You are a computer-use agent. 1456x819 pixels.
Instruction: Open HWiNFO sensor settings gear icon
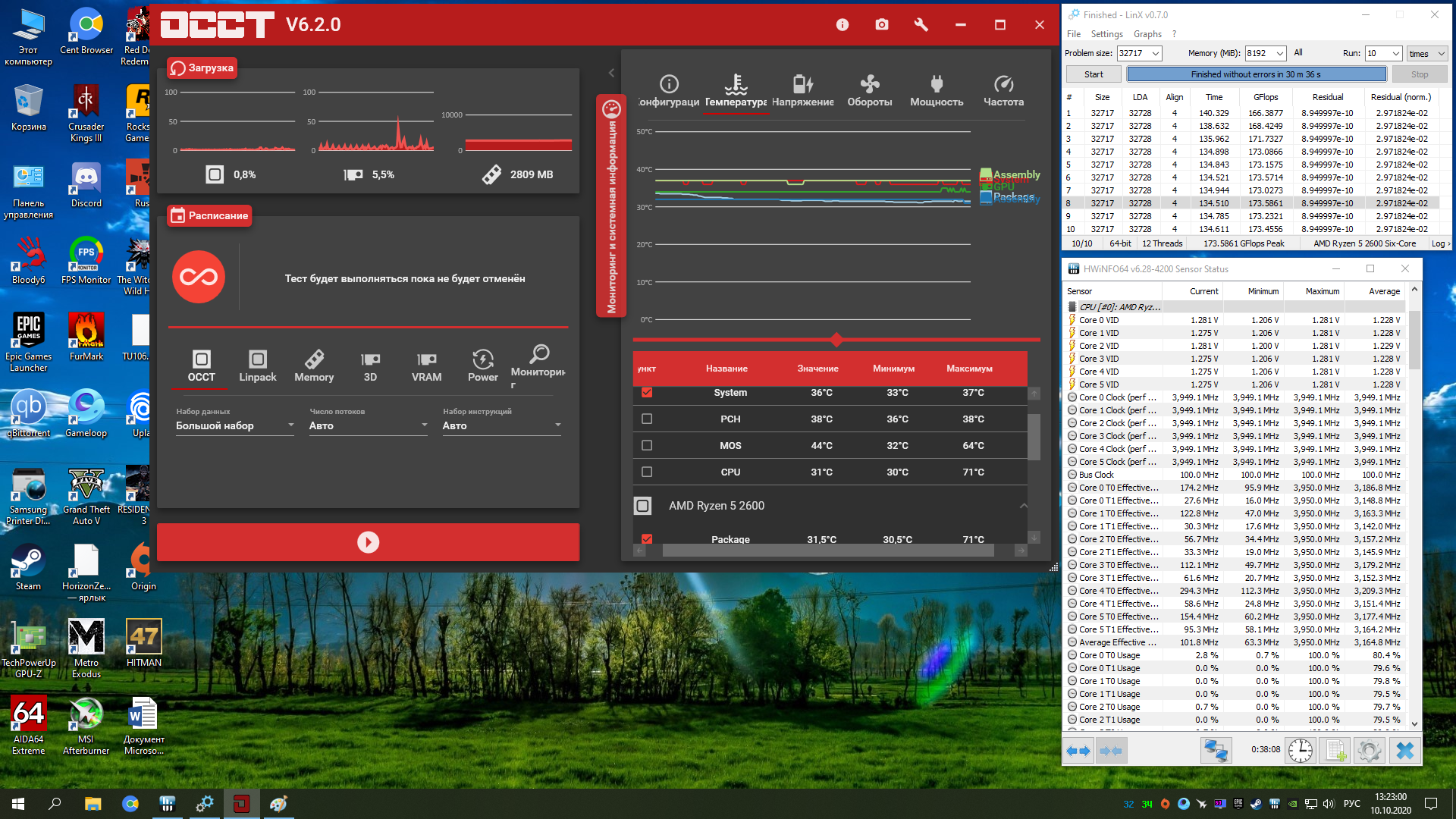tap(1370, 751)
